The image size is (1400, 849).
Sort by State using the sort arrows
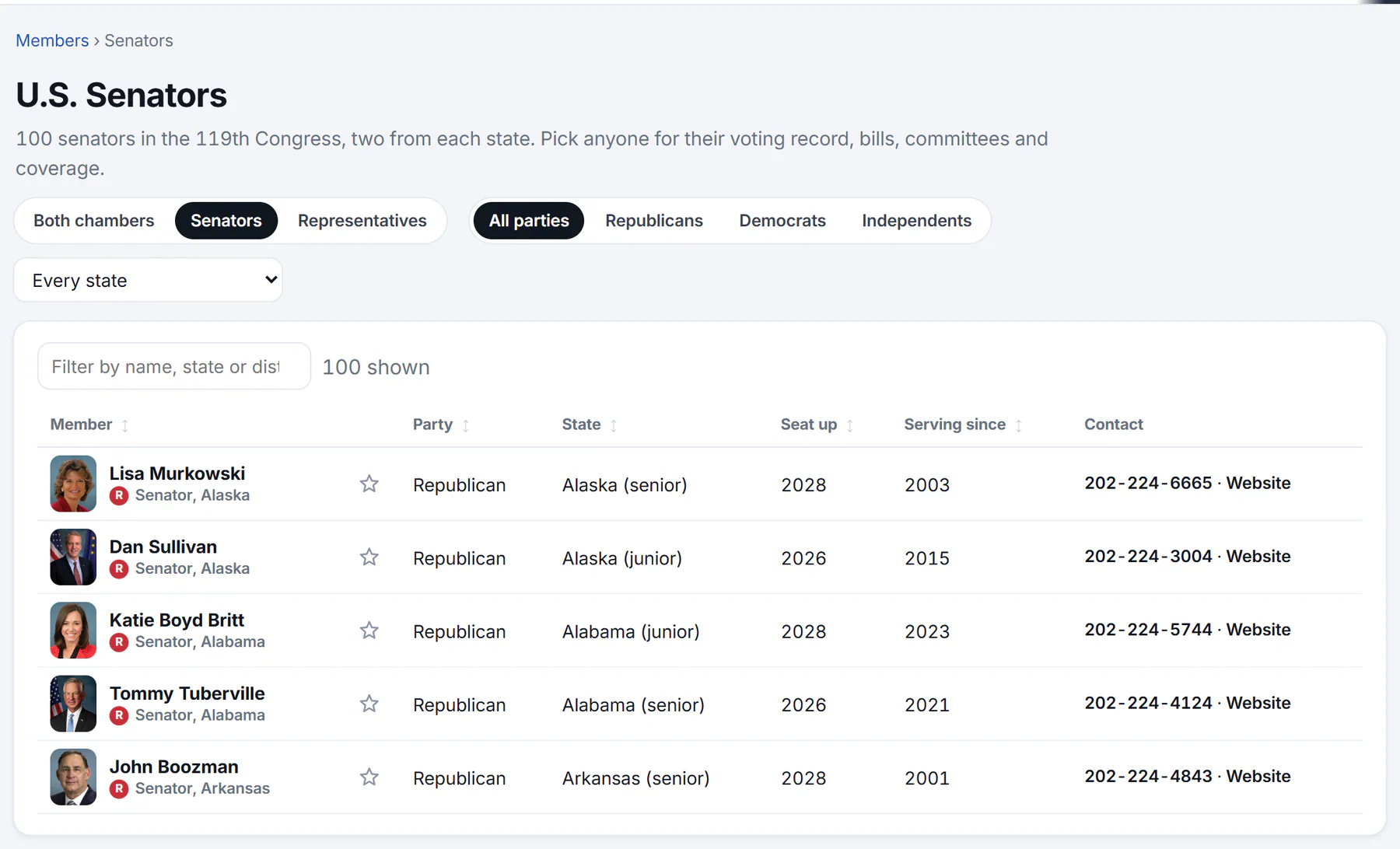(614, 425)
